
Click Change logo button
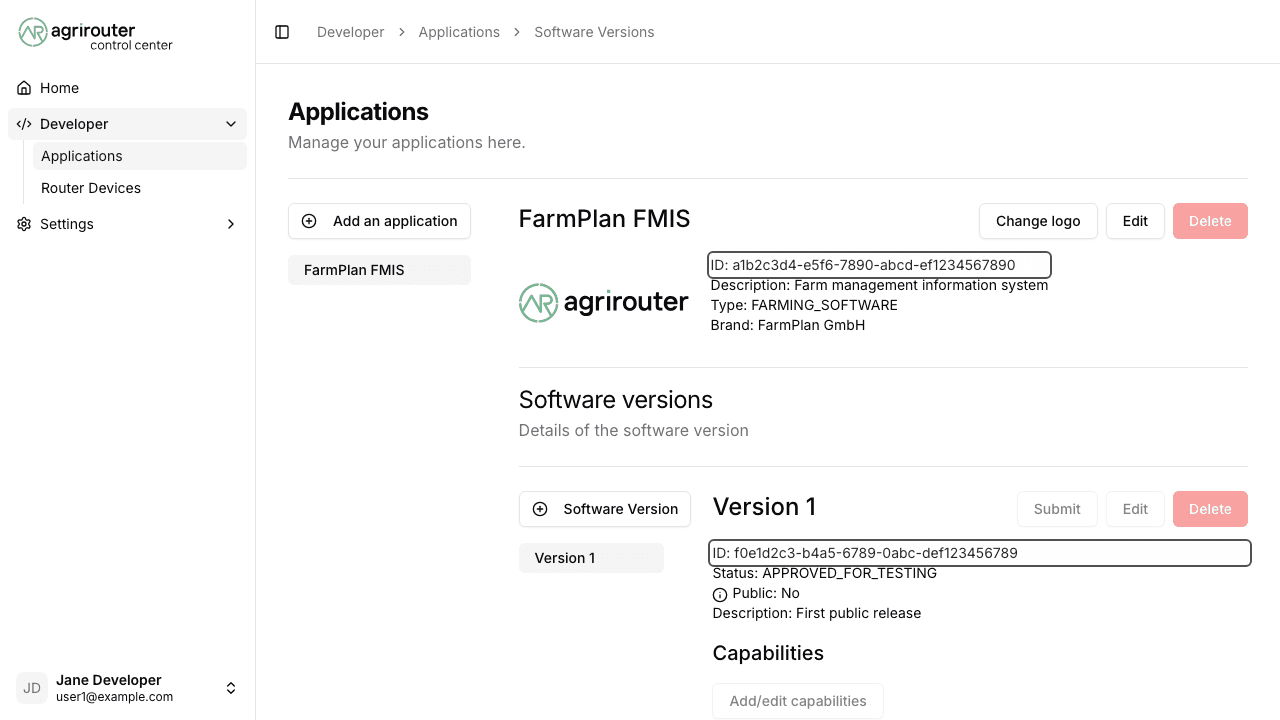(x=1038, y=221)
